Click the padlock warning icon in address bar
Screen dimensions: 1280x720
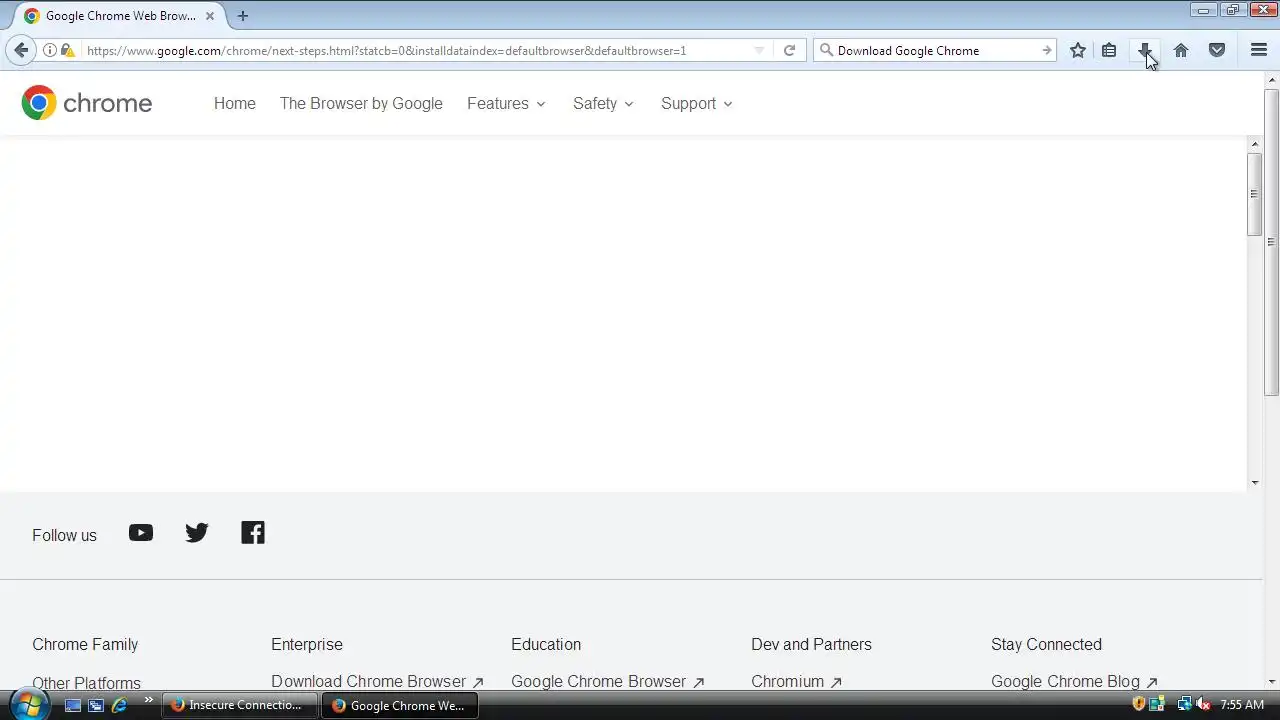pos(67,50)
